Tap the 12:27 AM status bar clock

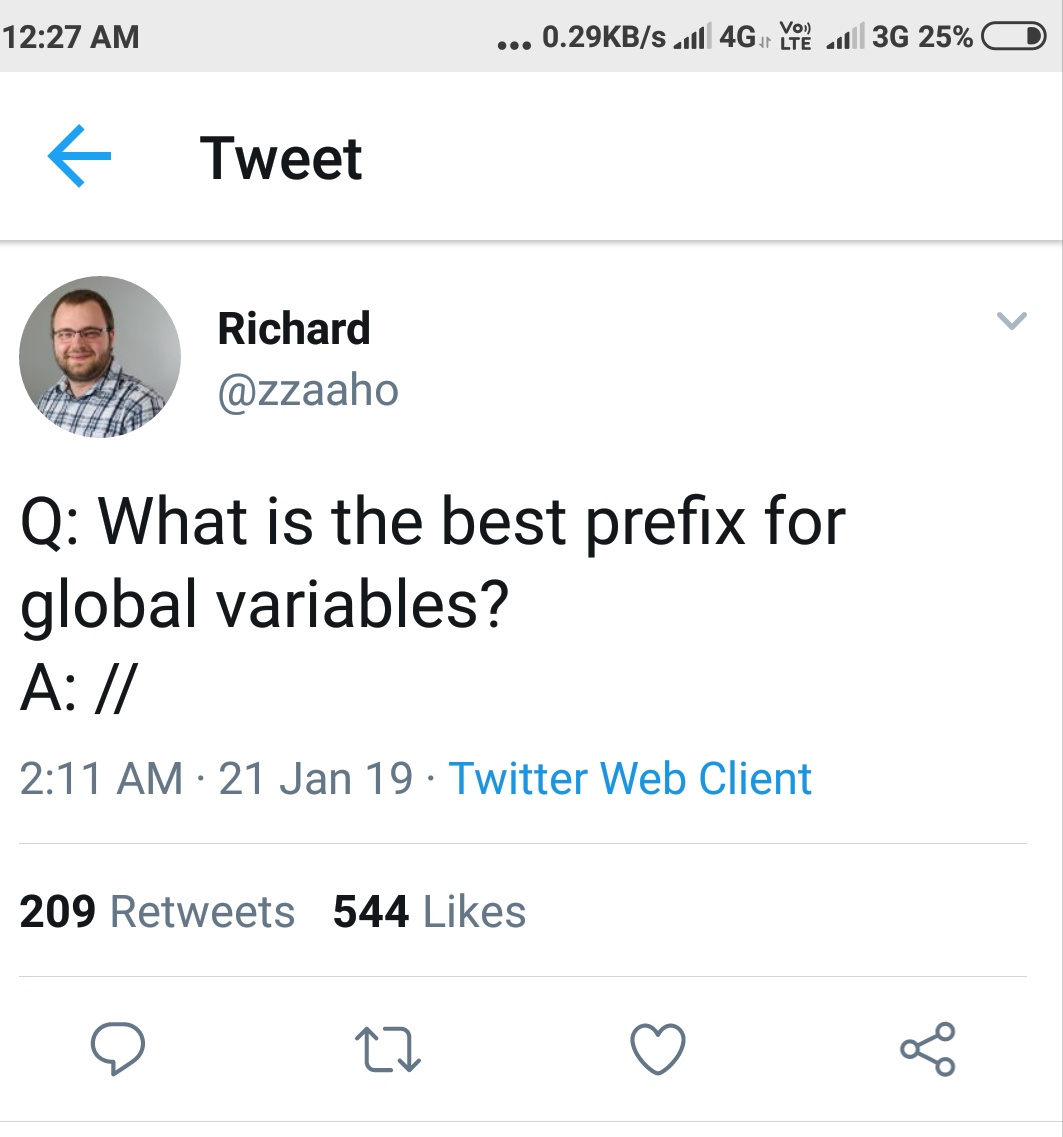72,37
